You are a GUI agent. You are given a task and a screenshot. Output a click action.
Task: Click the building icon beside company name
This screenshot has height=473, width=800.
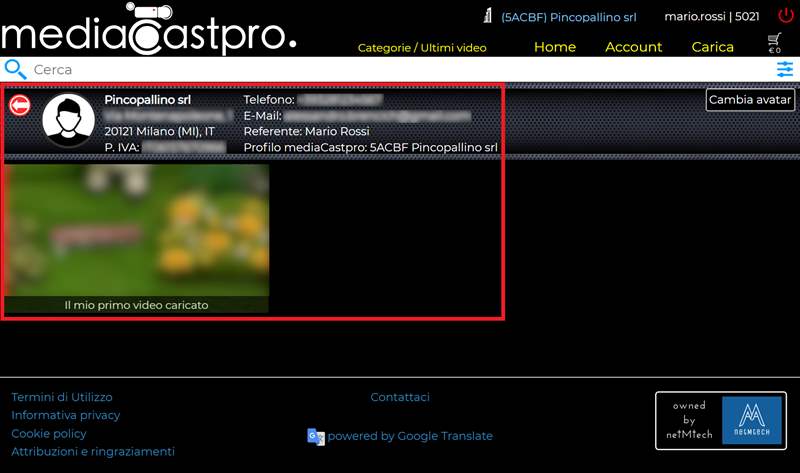coord(488,15)
